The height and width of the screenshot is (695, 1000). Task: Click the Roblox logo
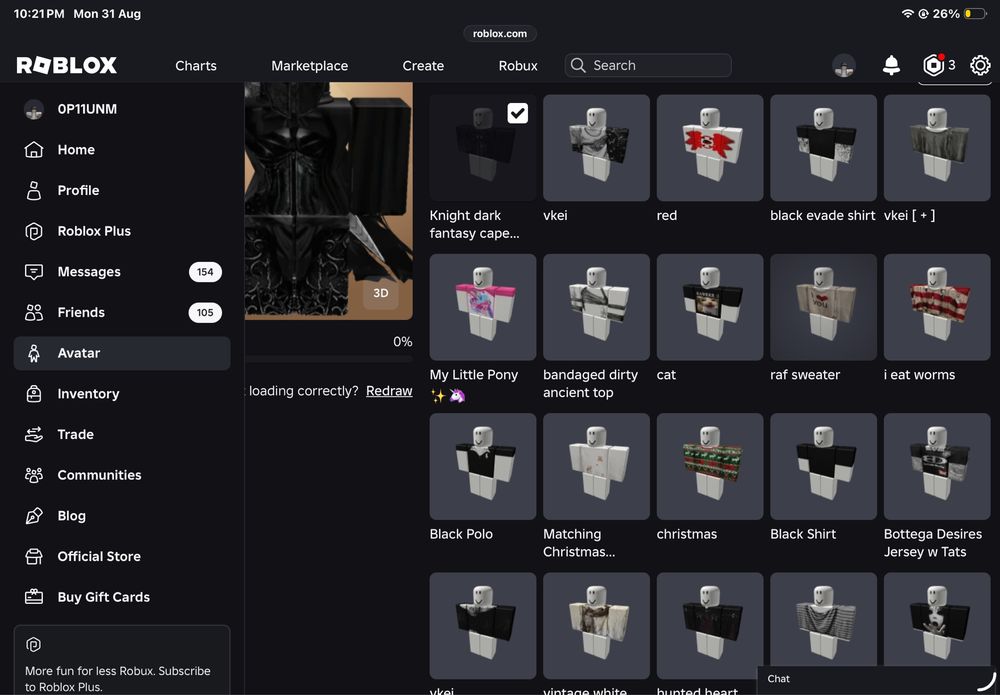click(66, 65)
